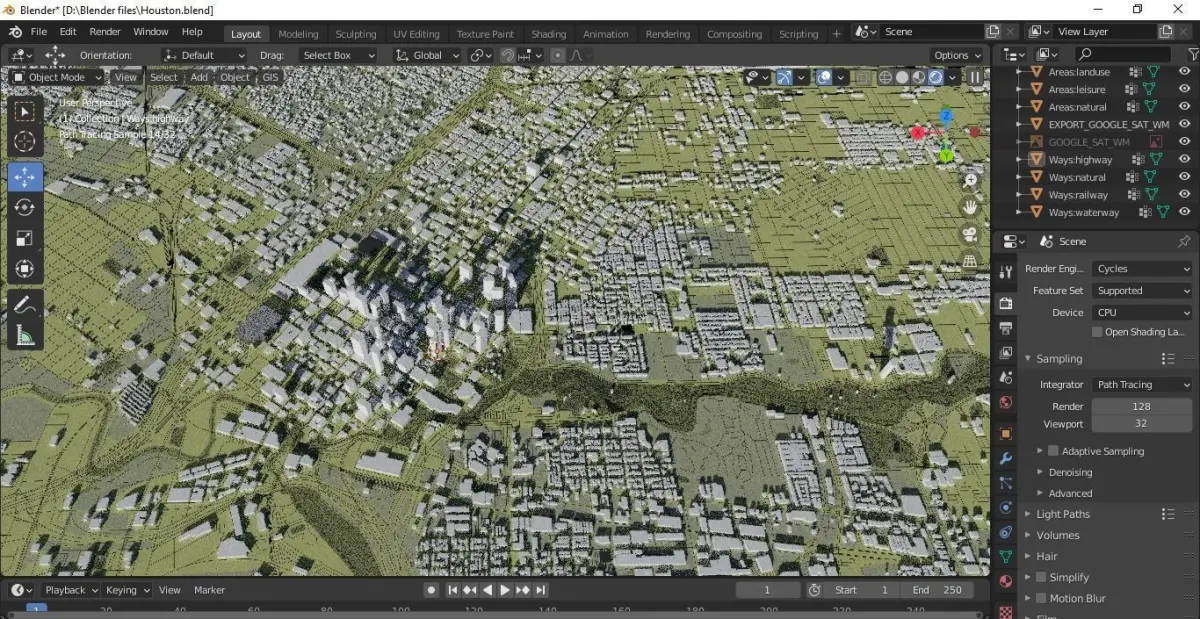The image size is (1200, 619).
Task: Open World properties tab
Action: click(1005, 403)
